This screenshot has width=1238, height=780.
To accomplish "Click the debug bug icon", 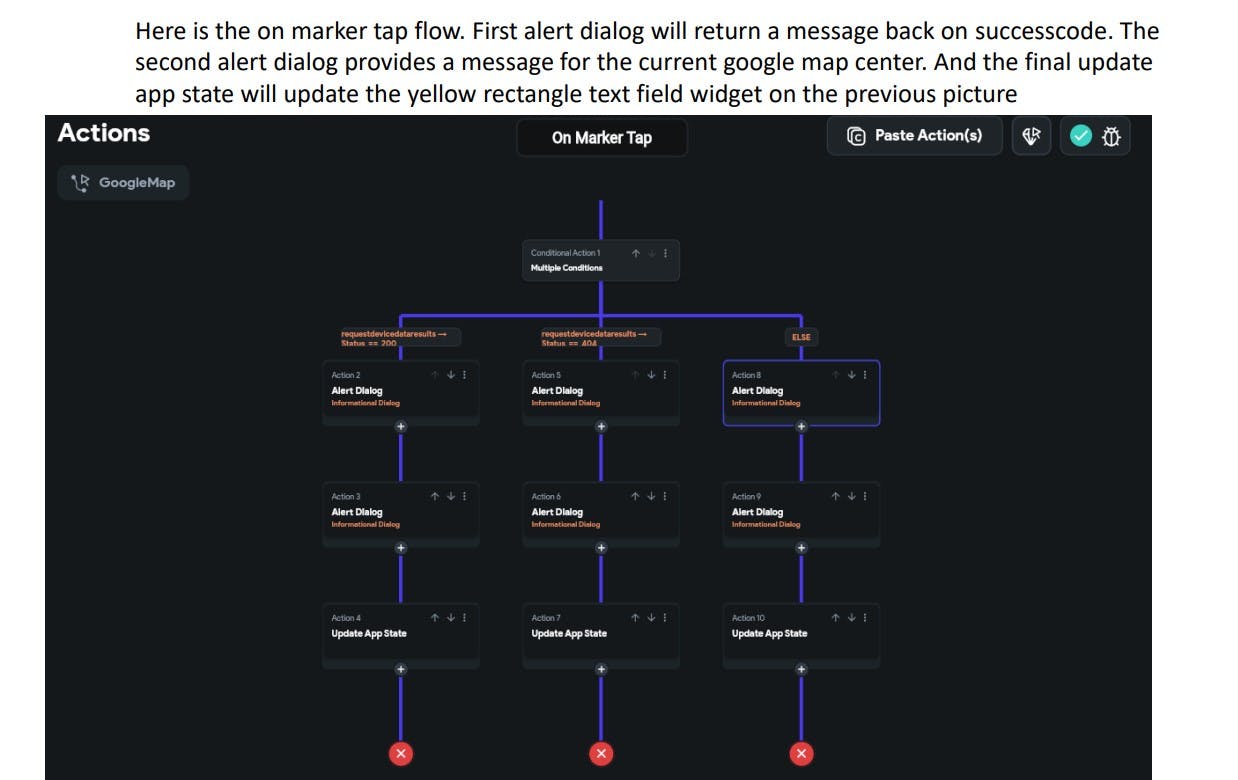I will point(1112,136).
